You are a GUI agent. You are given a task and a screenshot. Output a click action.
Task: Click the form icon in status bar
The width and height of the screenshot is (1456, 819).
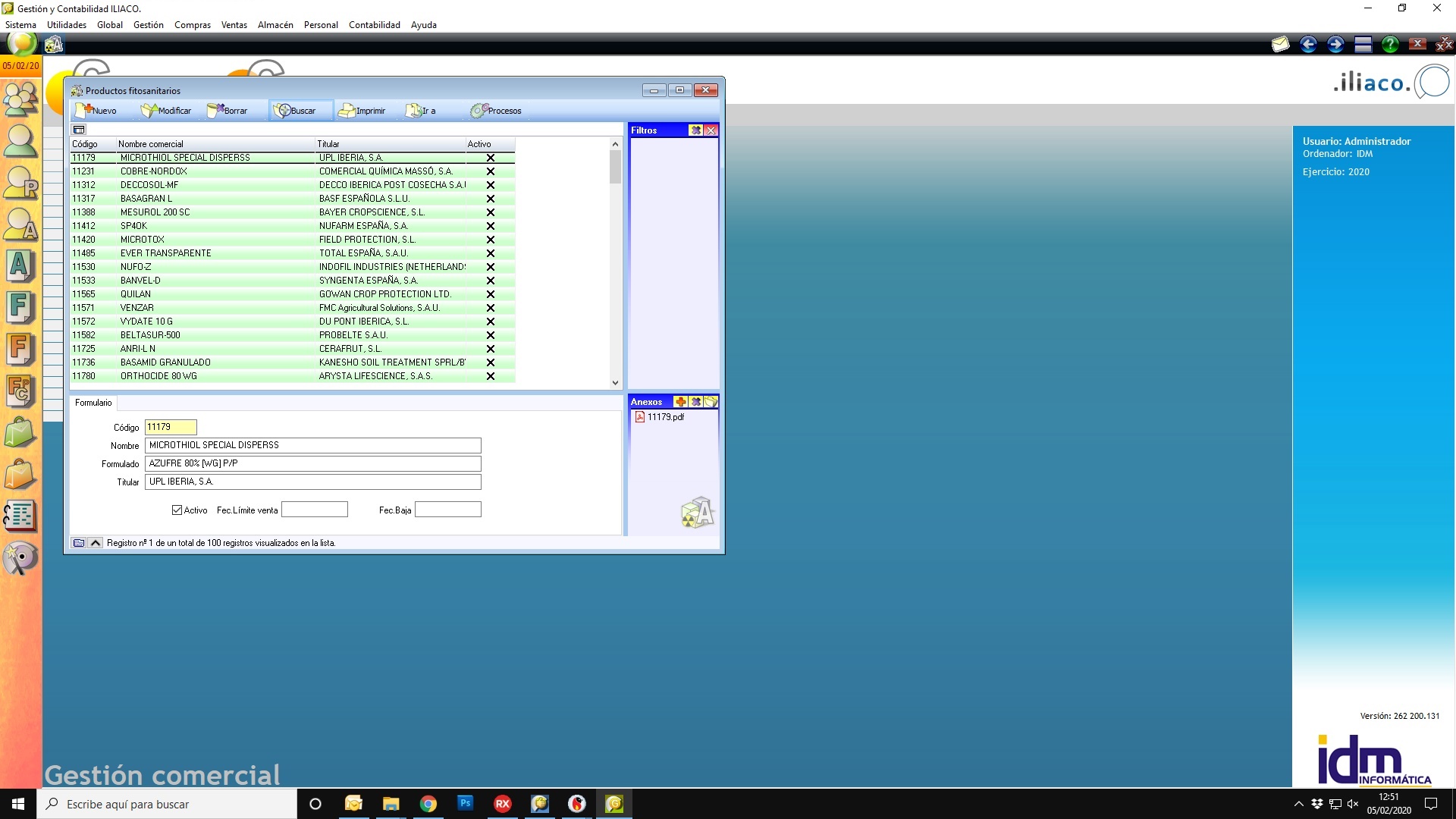(x=79, y=543)
